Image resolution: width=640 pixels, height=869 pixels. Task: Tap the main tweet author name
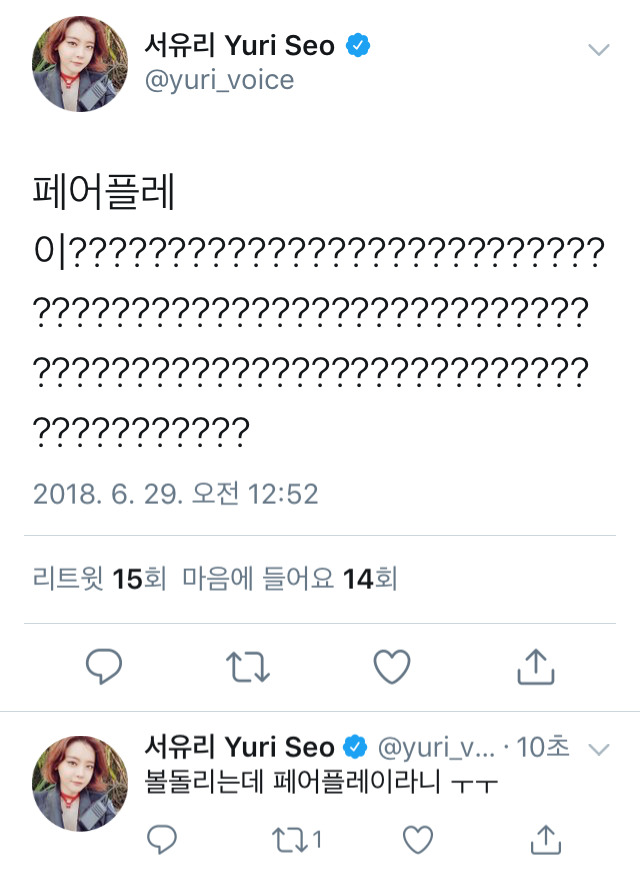[240, 45]
